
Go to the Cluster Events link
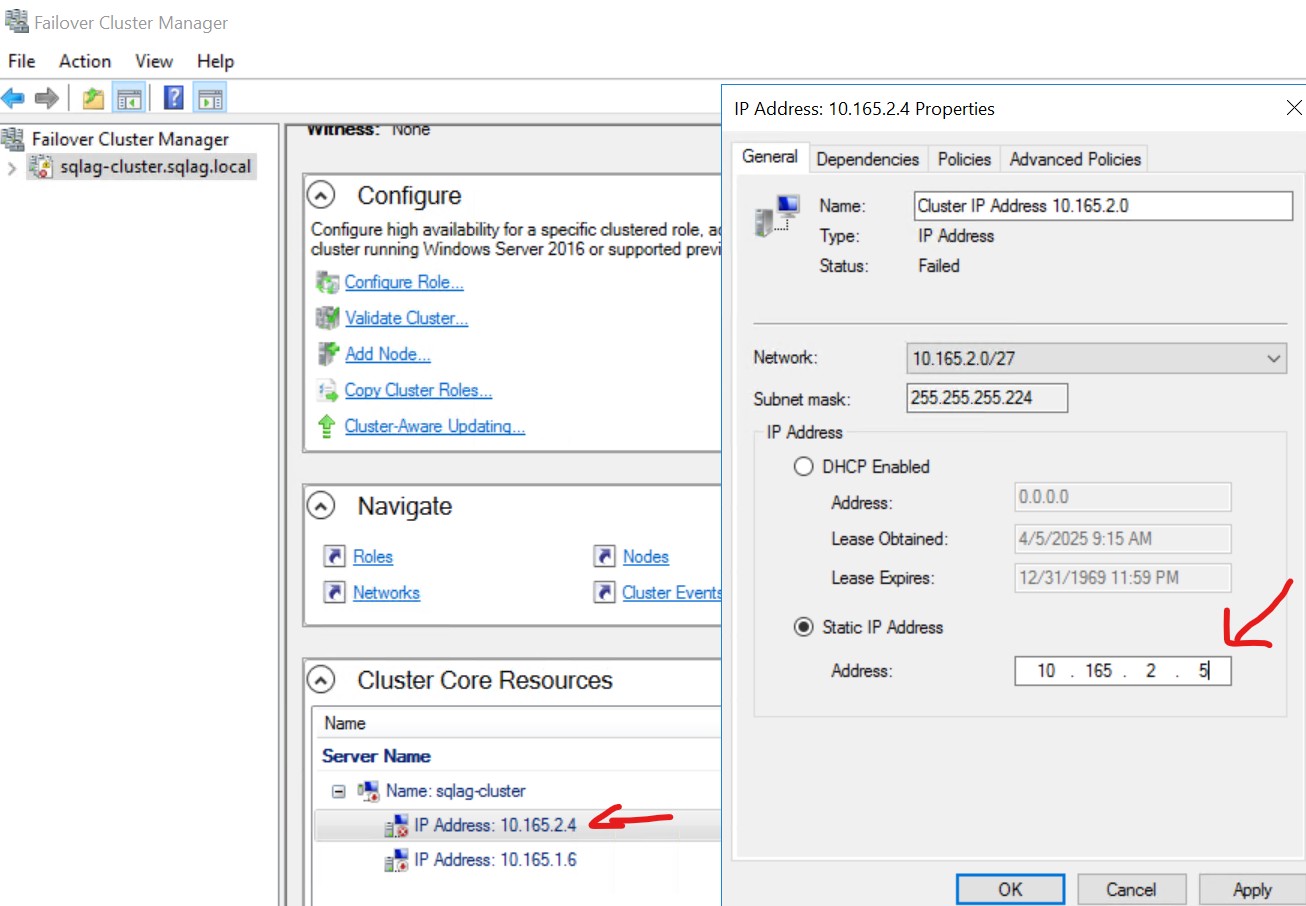672,592
